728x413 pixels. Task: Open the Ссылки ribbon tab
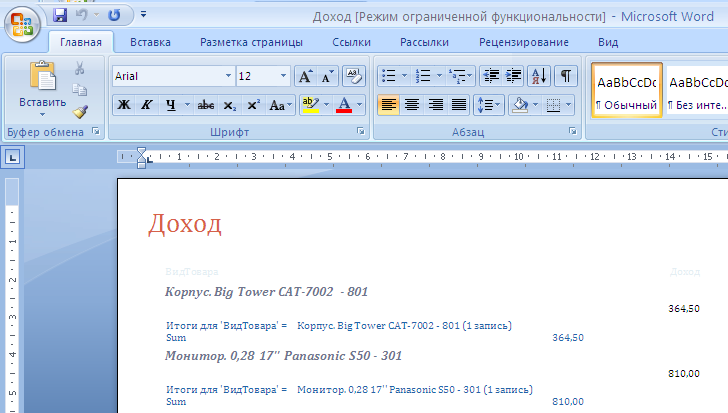click(351, 42)
